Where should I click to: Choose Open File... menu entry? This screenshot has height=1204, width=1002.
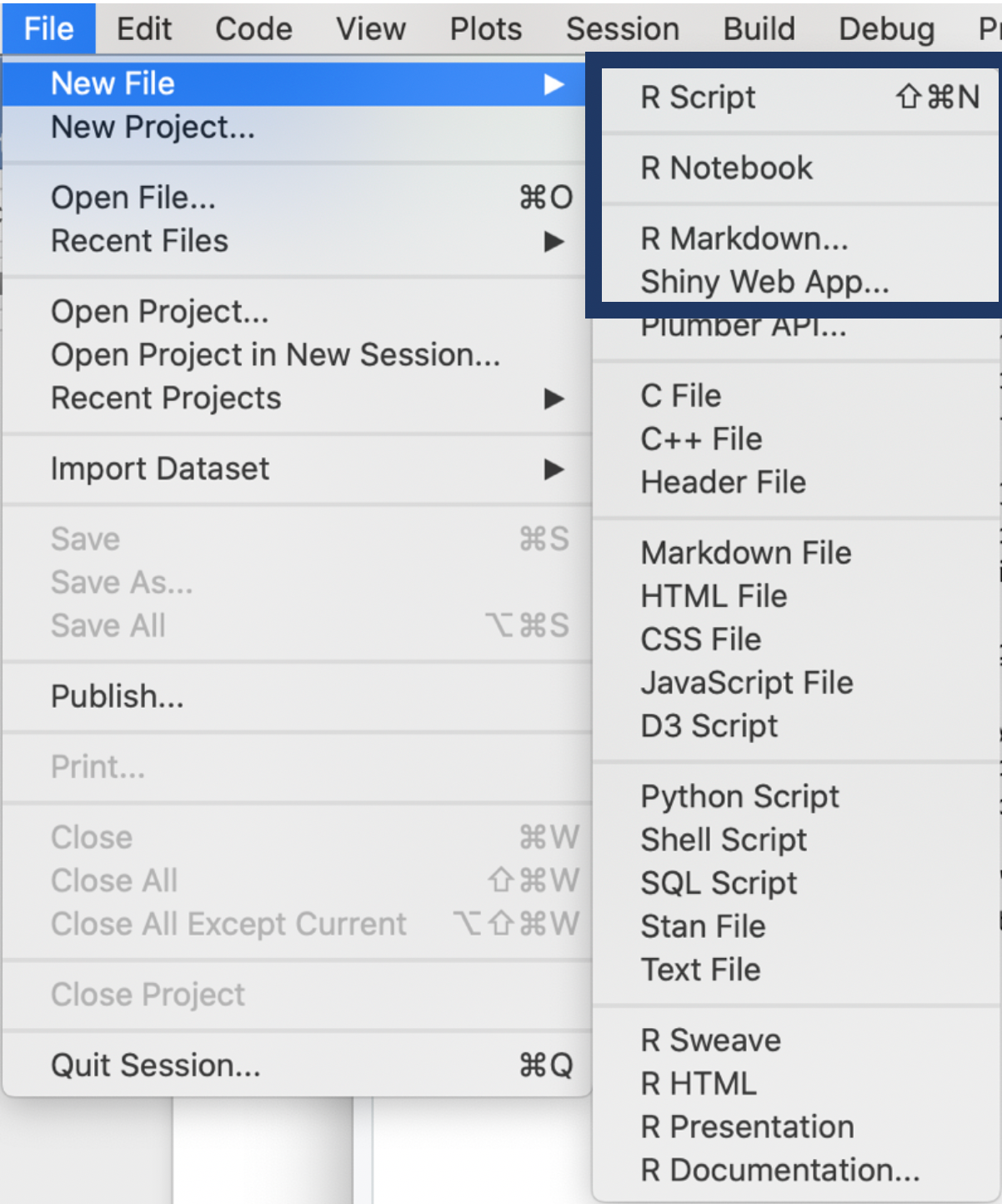pos(133,198)
